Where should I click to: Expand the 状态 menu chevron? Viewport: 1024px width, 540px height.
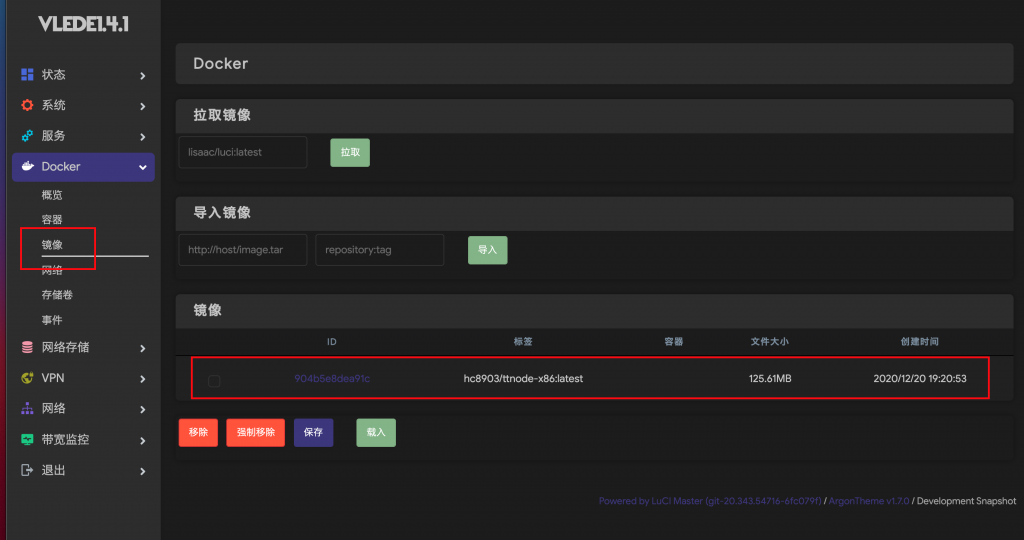143,76
